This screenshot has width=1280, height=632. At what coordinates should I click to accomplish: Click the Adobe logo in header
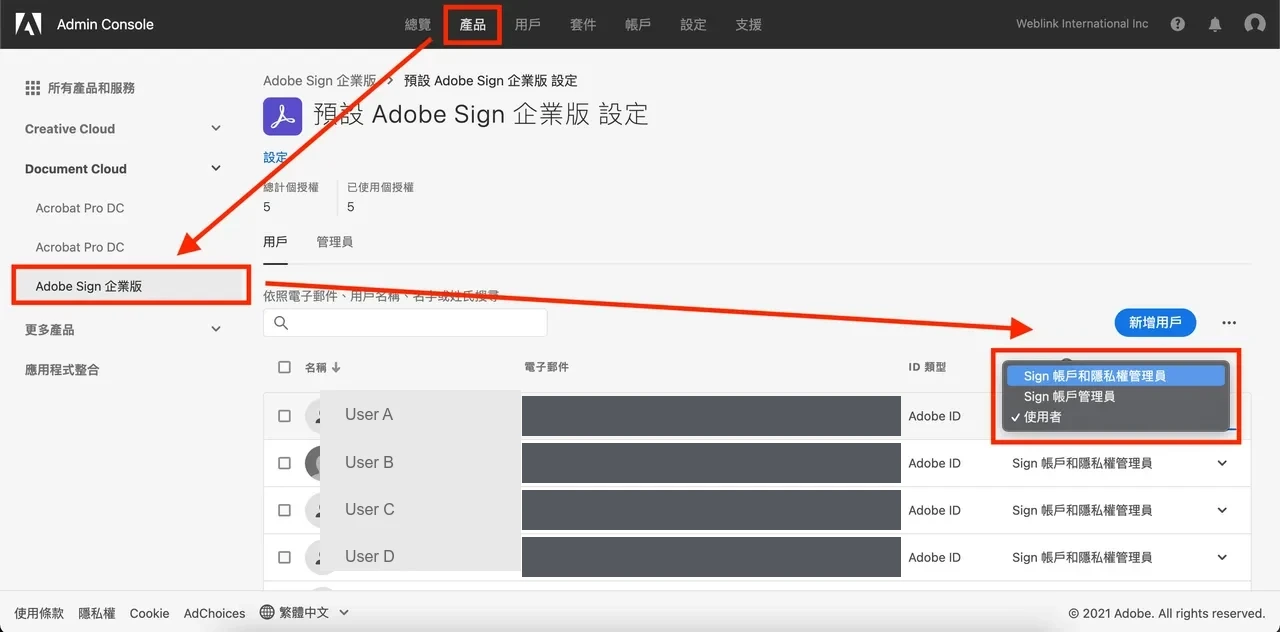coord(28,24)
